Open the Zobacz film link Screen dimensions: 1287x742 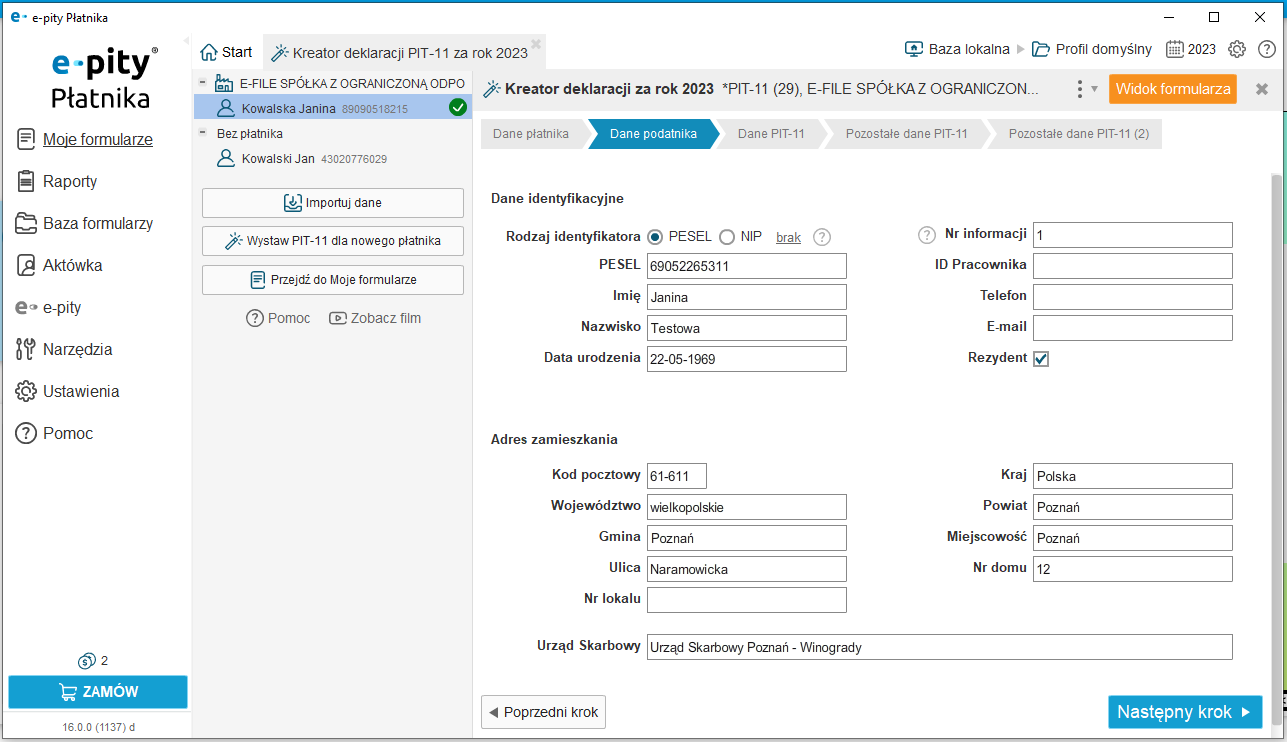[x=375, y=318]
